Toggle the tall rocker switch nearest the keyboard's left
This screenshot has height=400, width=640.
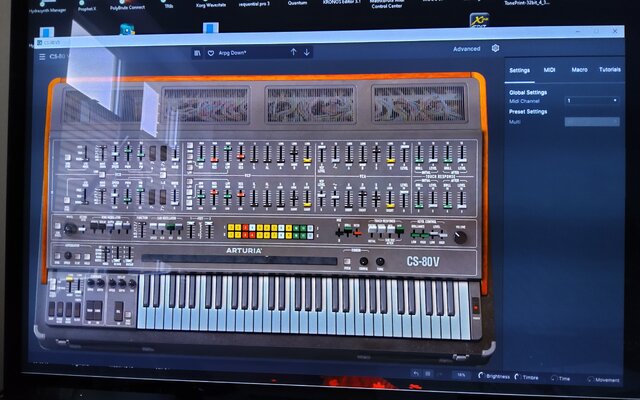(118, 311)
